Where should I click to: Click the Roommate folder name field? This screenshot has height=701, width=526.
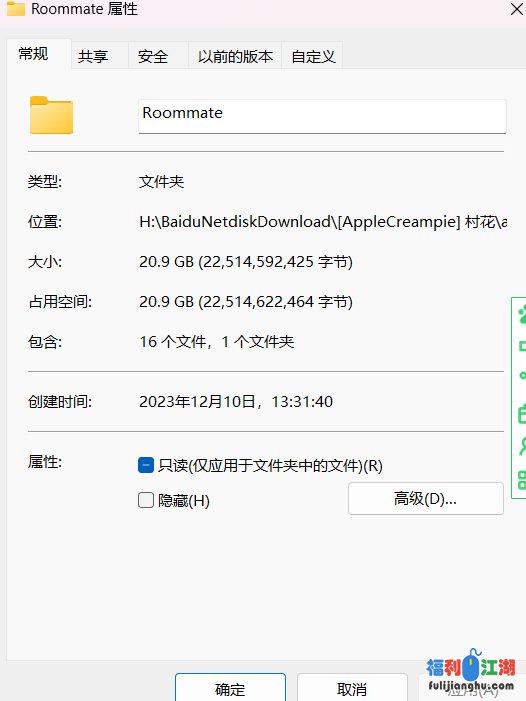click(322, 116)
